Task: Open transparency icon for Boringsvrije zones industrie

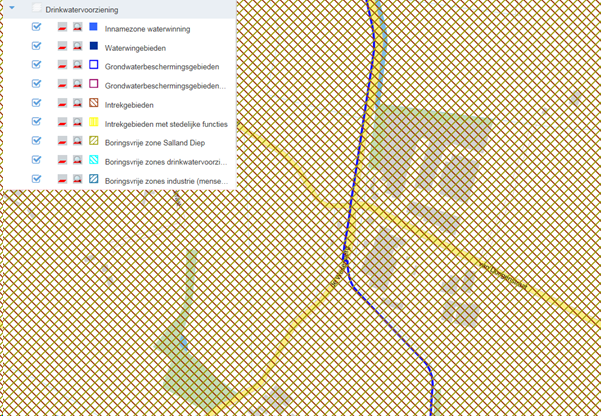Action: [62, 179]
